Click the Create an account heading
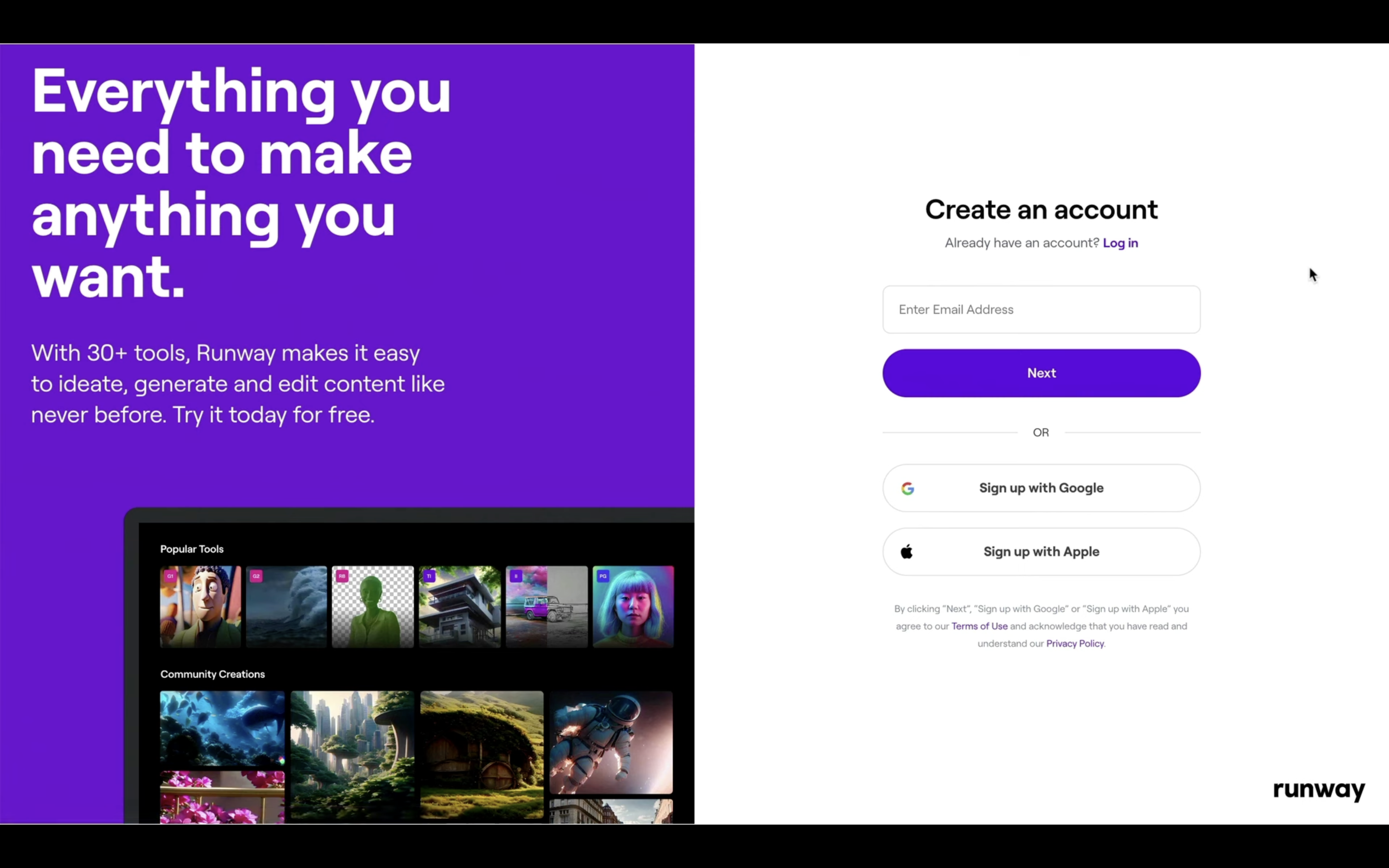Image resolution: width=1389 pixels, height=868 pixels. click(1041, 210)
